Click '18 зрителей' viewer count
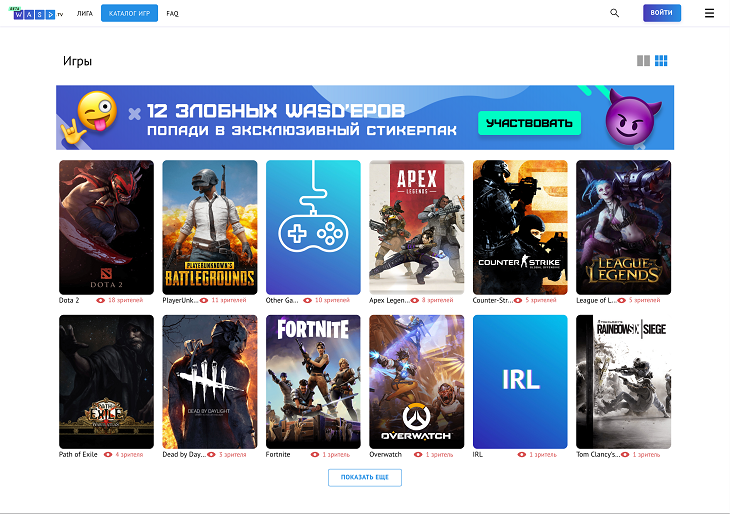This screenshot has height=514, width=730. pyautogui.click(x=126, y=300)
